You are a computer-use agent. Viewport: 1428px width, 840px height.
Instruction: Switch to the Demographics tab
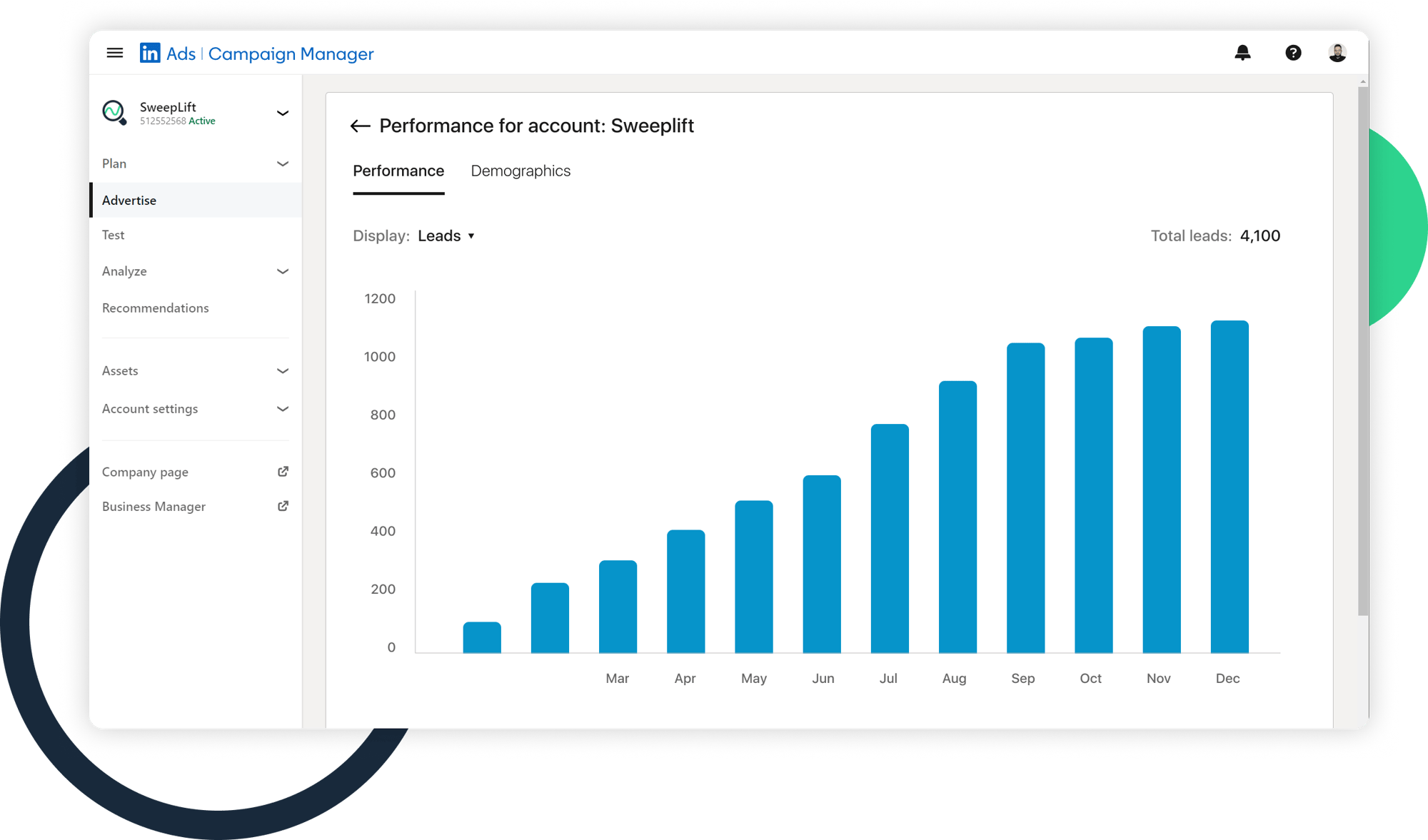521,171
